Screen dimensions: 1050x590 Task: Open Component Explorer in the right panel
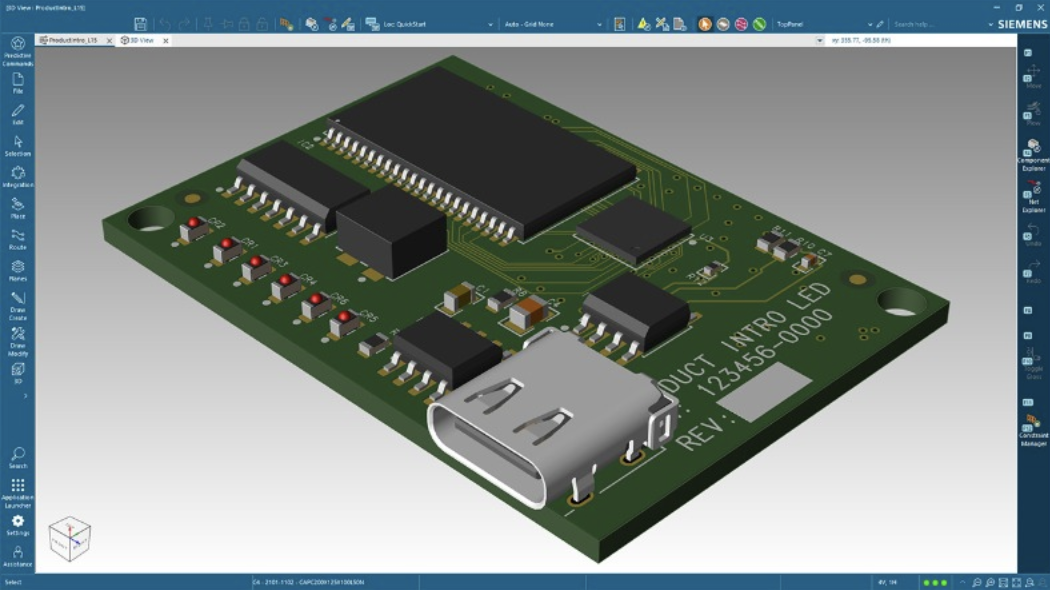[1033, 153]
